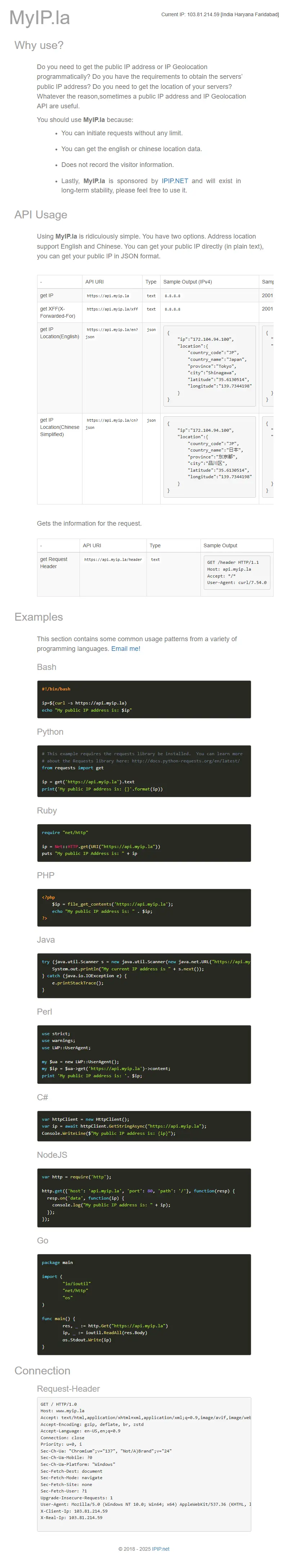Select the "Upgrade-Insecure-Requests: 1" header line

[77, 1497]
